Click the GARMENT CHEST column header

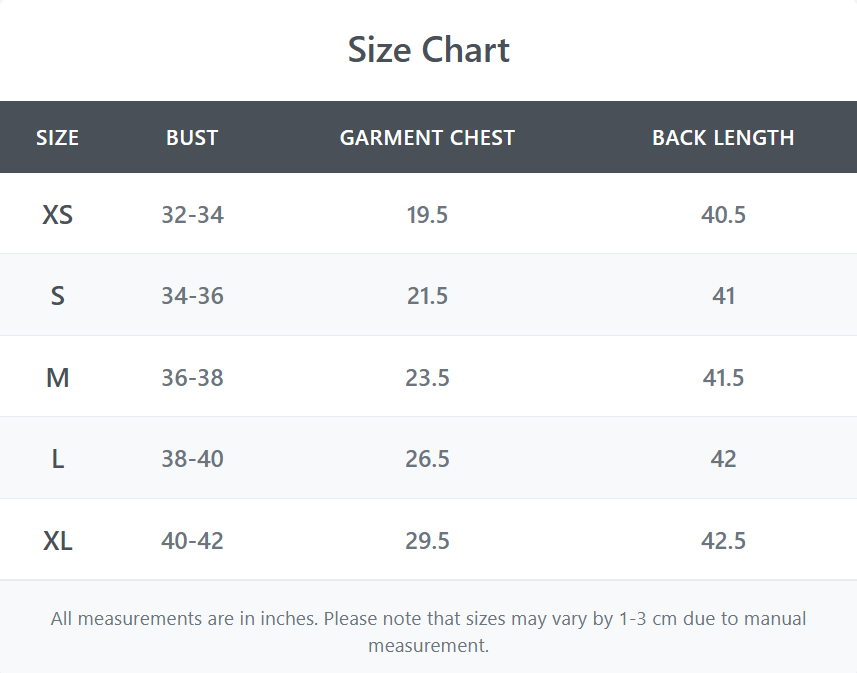[x=427, y=138]
